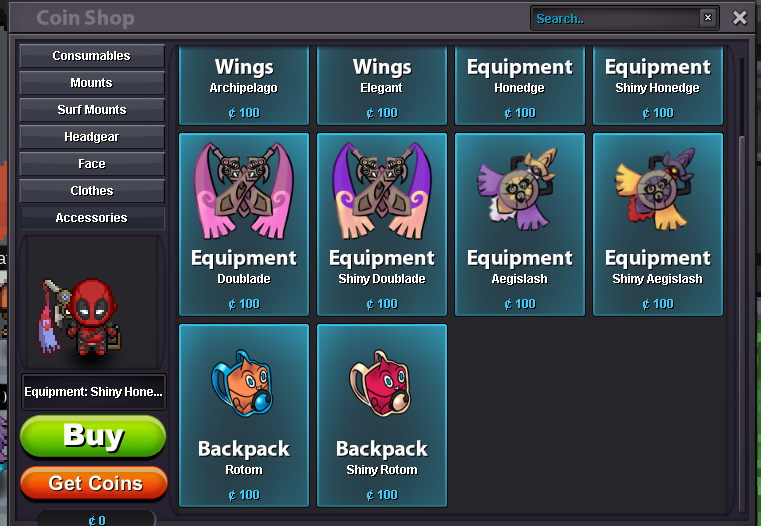This screenshot has height=526, width=761.
Task: Pick the Wings Elegant item card
Action: point(382,85)
